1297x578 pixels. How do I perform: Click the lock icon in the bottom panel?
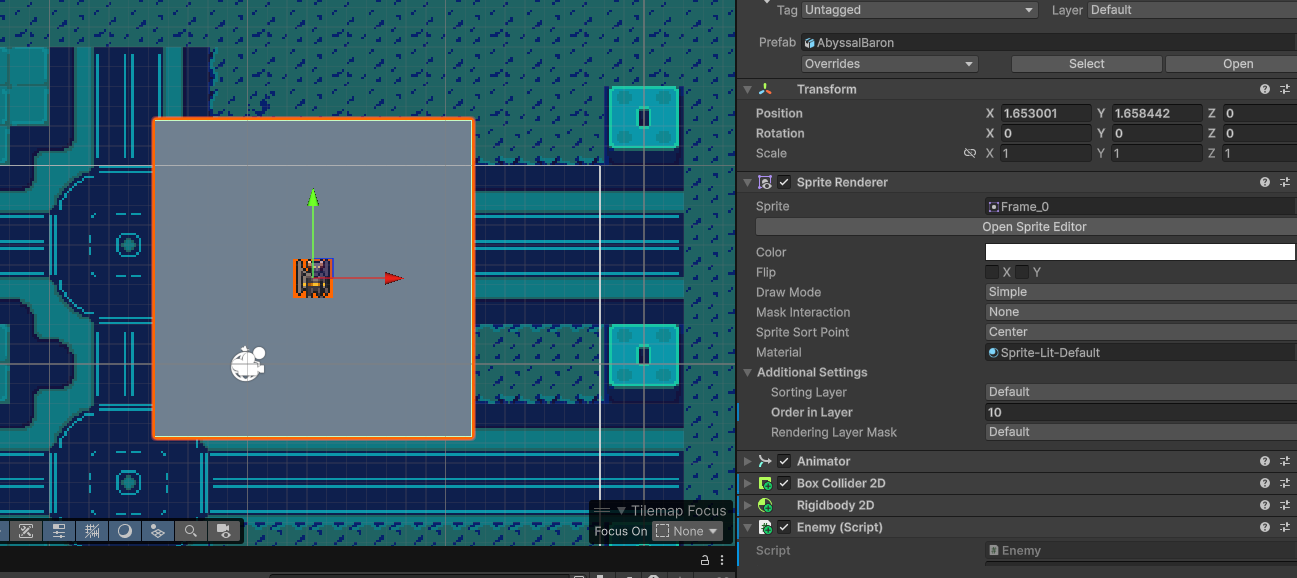[704, 560]
